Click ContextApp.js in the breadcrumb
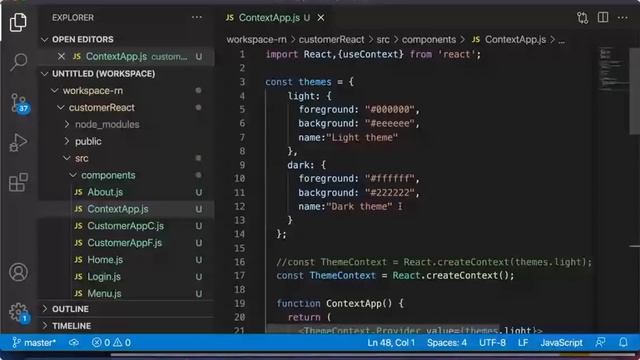640x360 pixels. click(x=509, y=40)
